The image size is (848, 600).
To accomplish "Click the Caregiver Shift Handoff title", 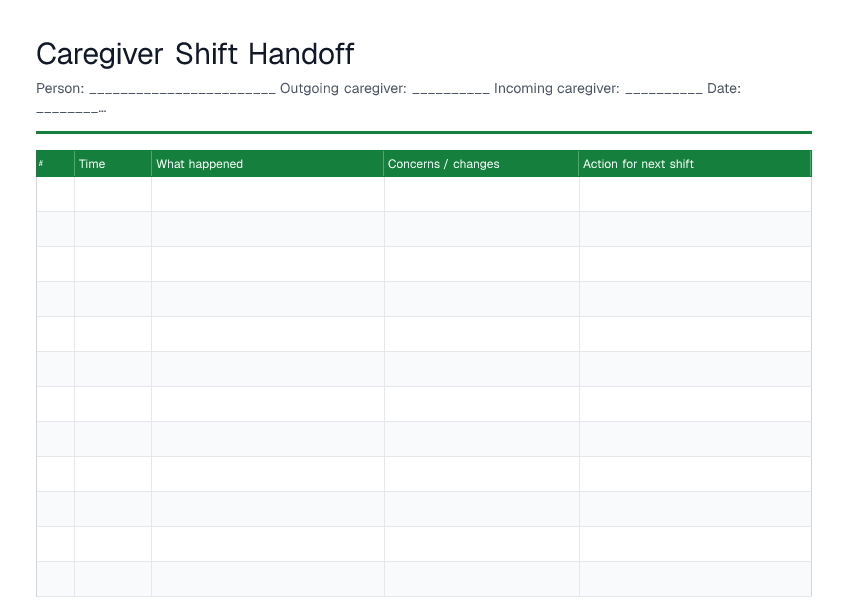I will [x=195, y=54].
